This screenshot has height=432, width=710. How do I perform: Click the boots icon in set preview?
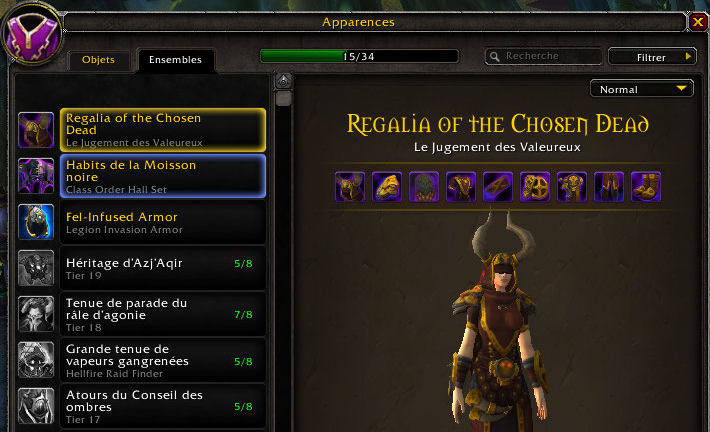coord(646,187)
